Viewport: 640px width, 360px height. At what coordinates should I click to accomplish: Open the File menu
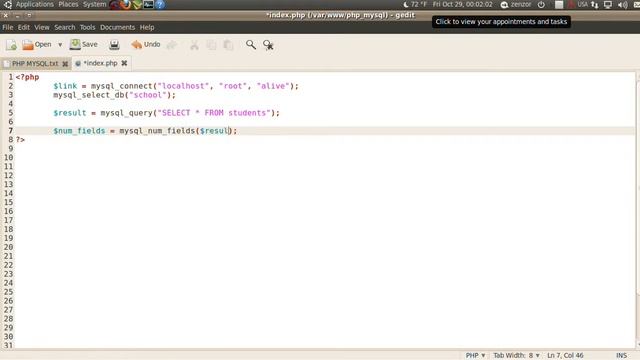[x=8, y=27]
